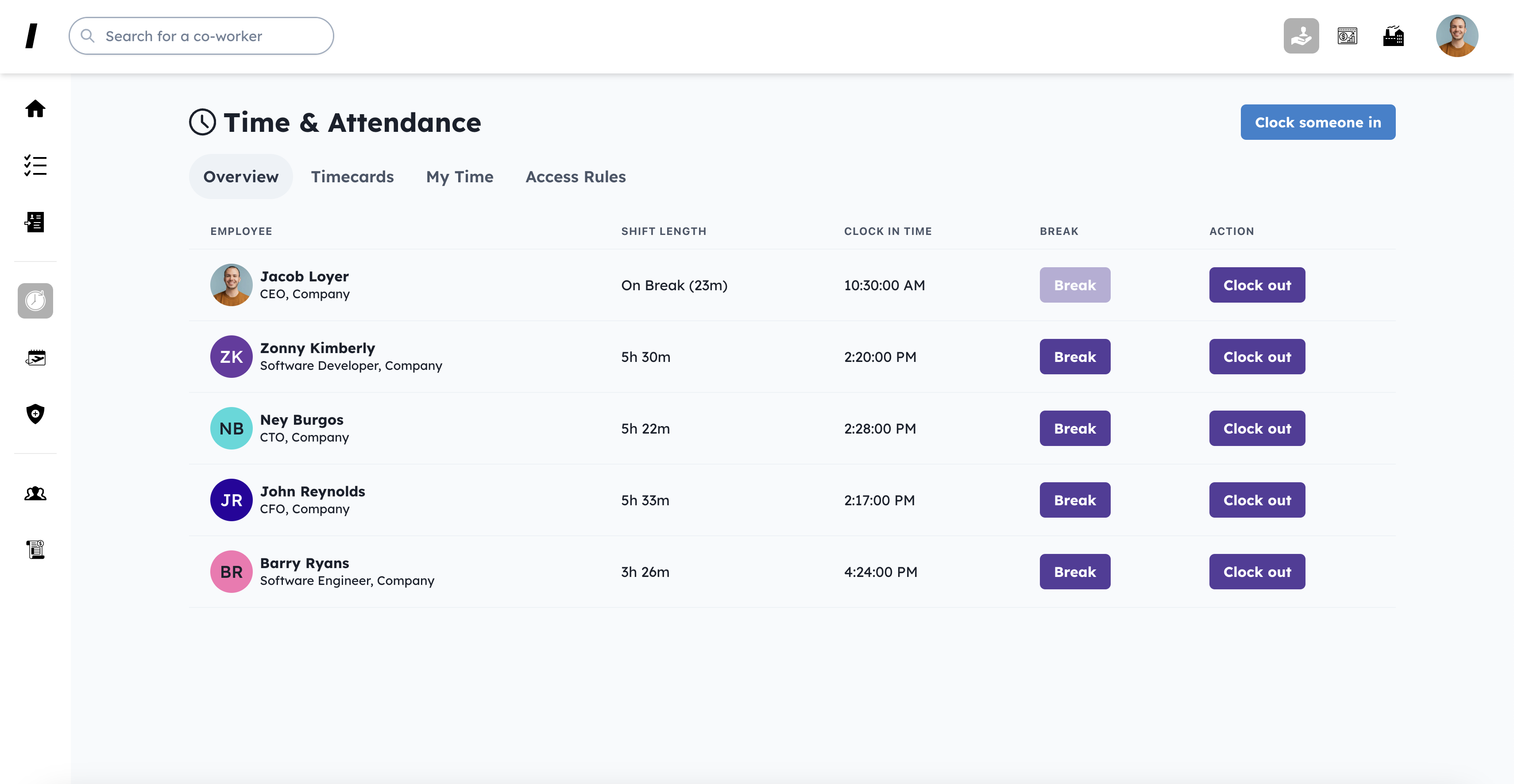Image resolution: width=1514 pixels, height=784 pixels.
Task: Open the factory company icon in header
Action: point(1393,36)
